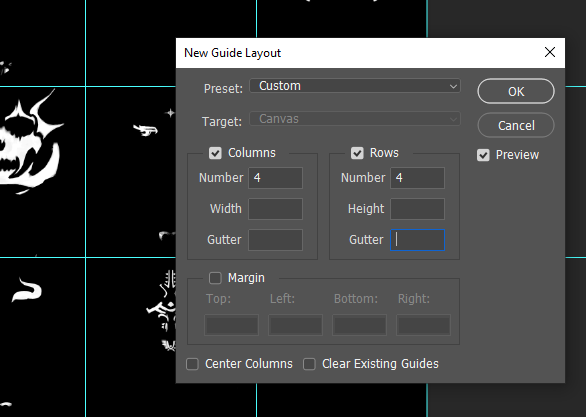Image resolution: width=586 pixels, height=417 pixels.
Task: Focus the Rows Height field
Action: pos(417,209)
